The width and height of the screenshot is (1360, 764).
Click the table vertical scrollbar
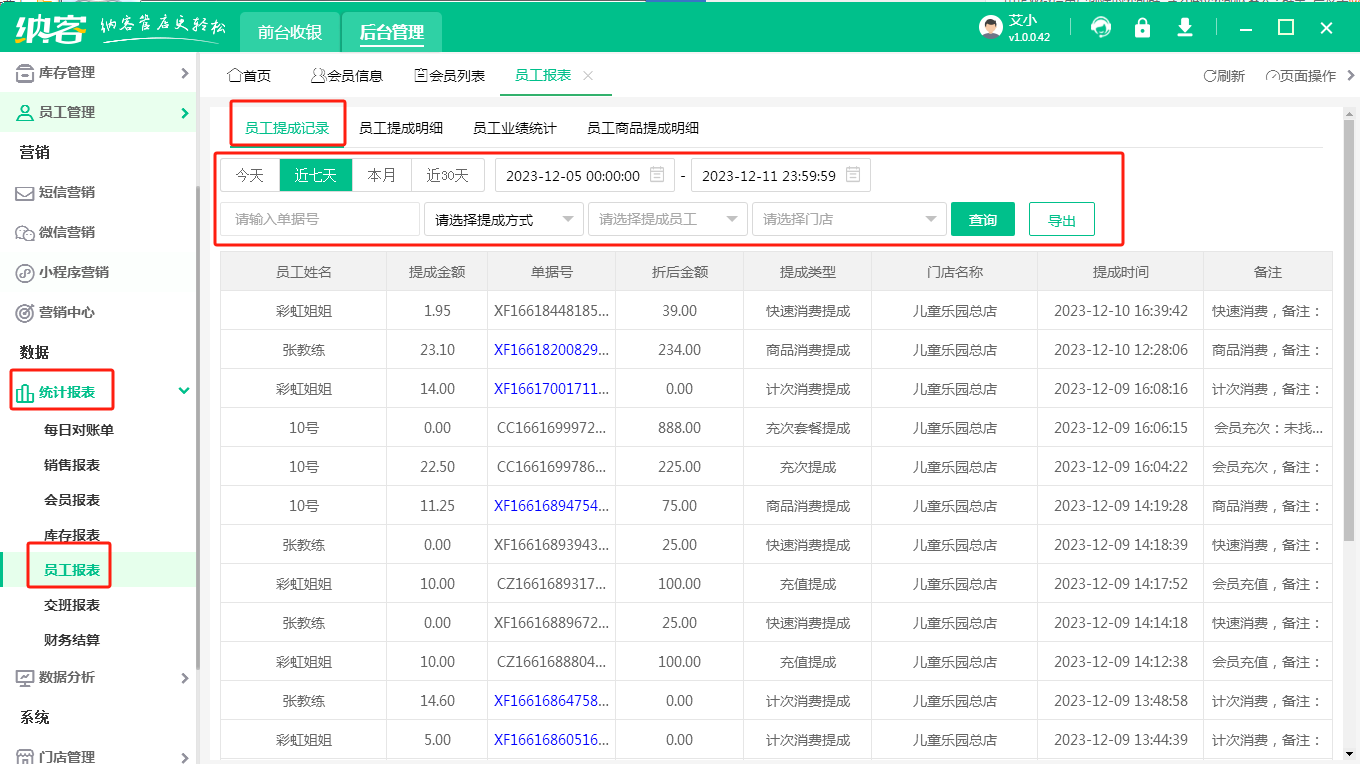point(1346,400)
